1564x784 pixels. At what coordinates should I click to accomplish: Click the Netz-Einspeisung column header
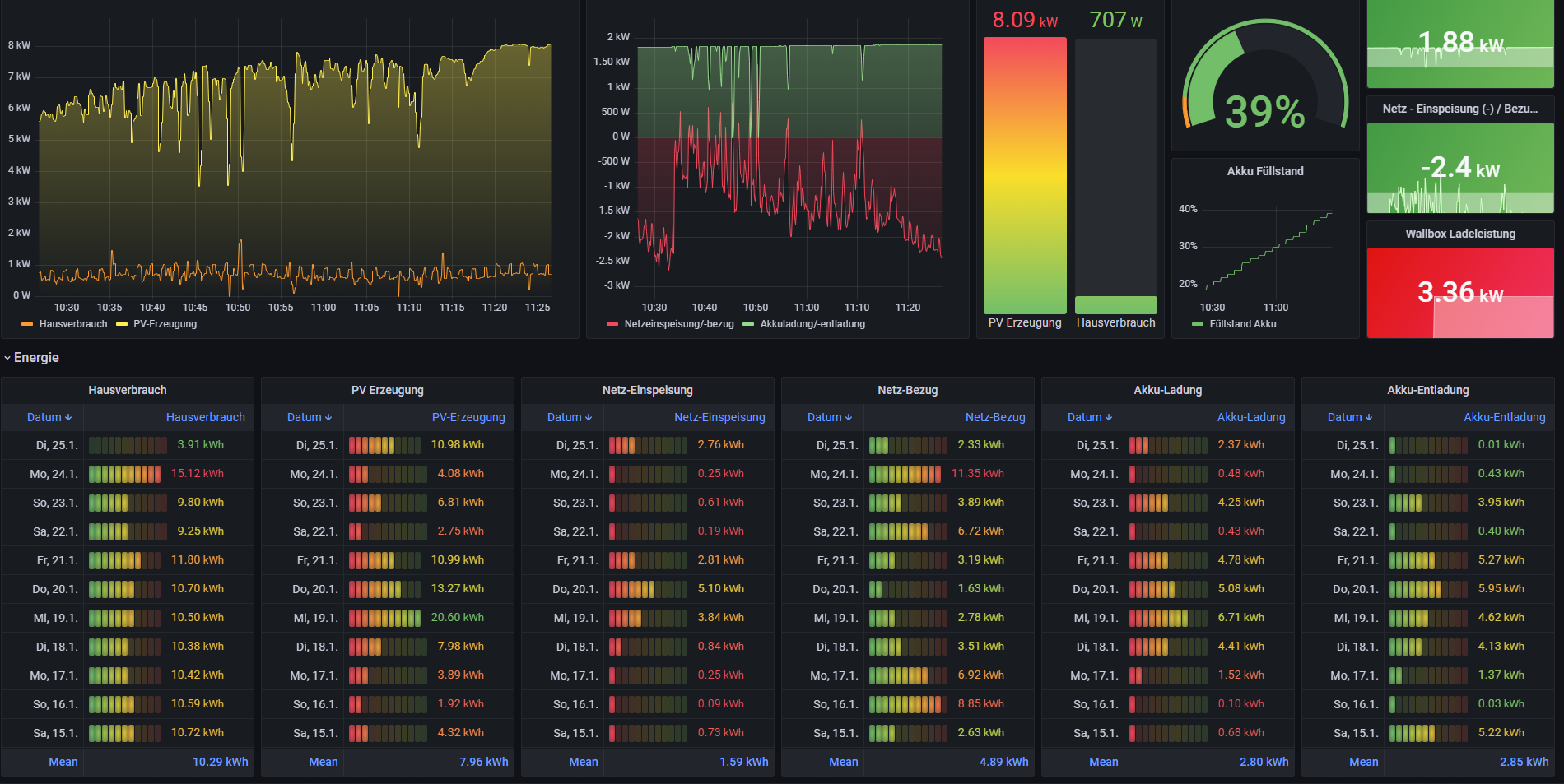pyautogui.click(x=719, y=417)
